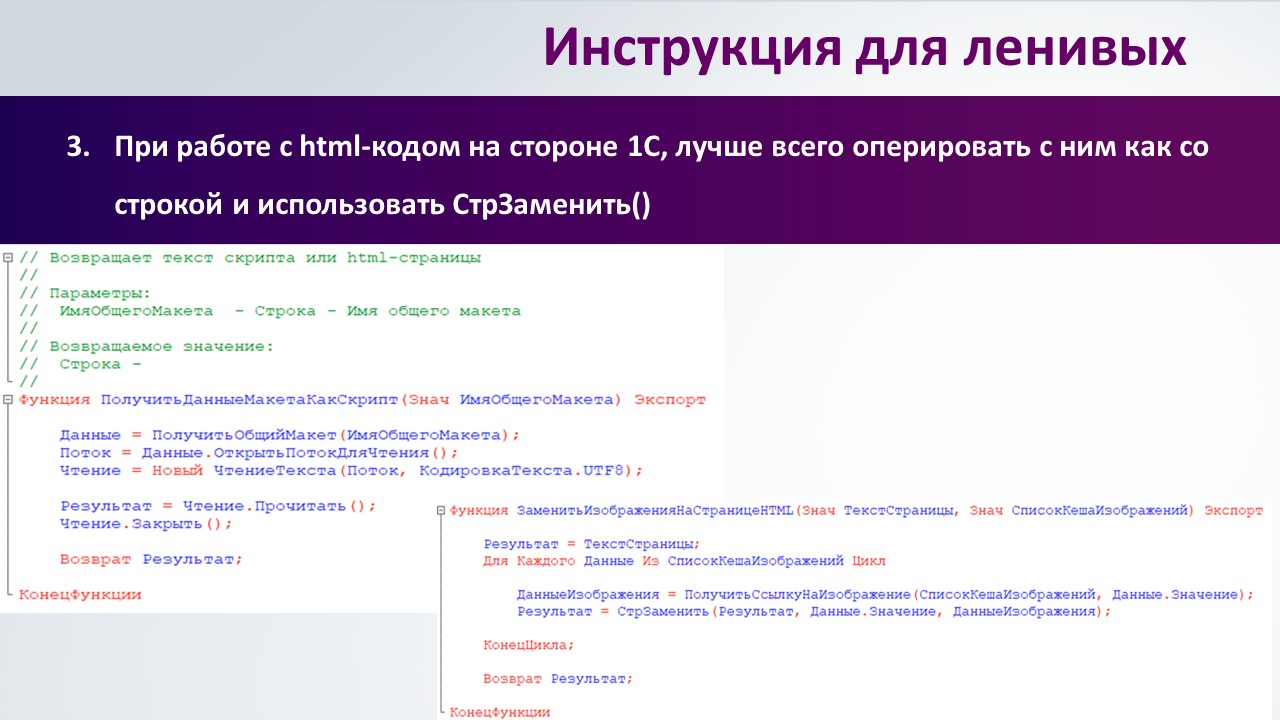Click comment '// Возвращает текст скрипта или html-страницы'
The image size is (1280, 720).
pyautogui.click(x=250, y=258)
